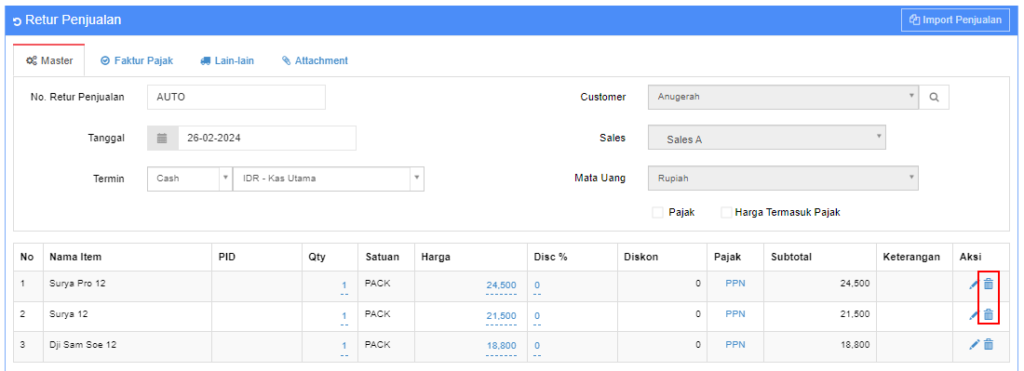
Task: Click the Tanggal date field 26-02-2024
Action: pos(267,138)
